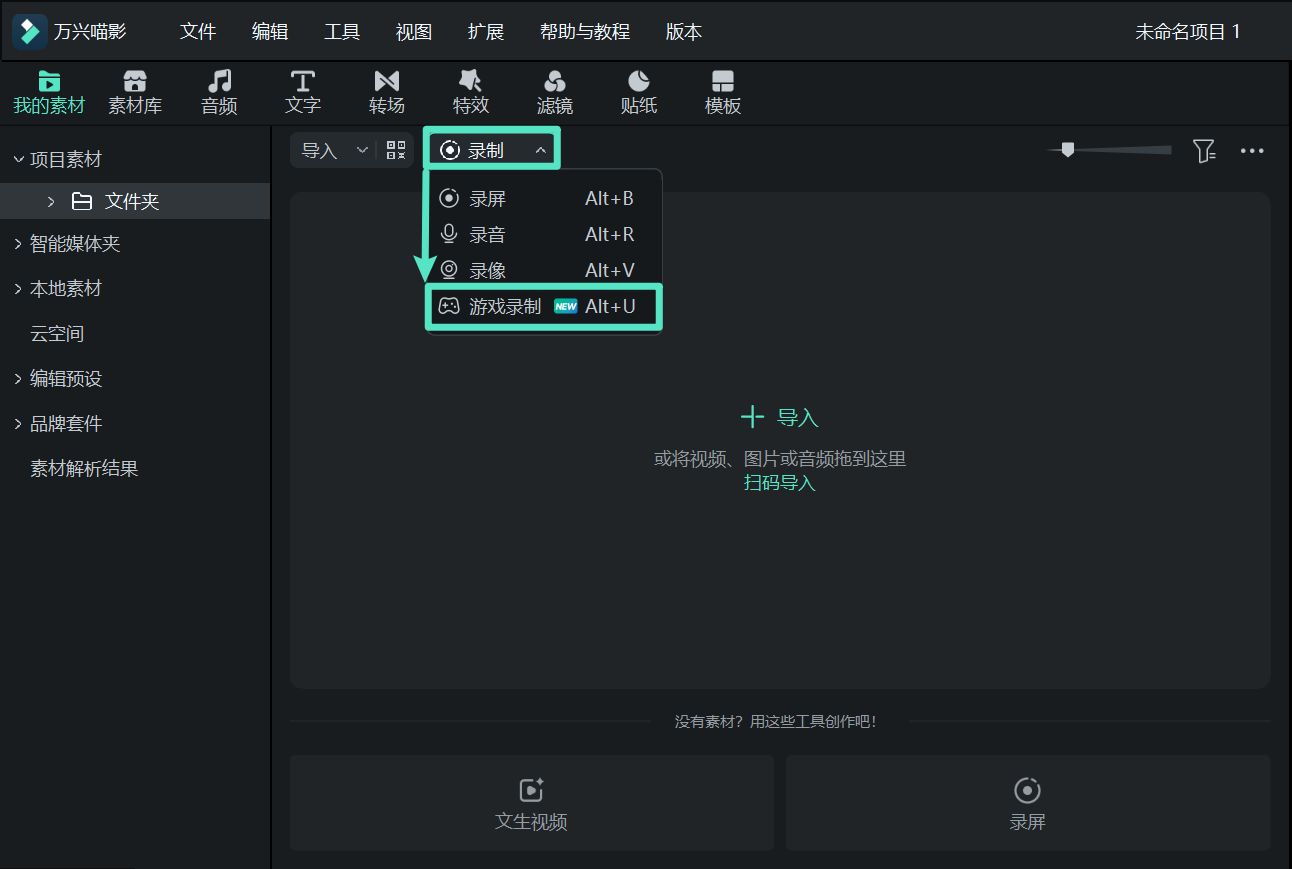Open the 贴纸 stickers panel
This screenshot has height=869, width=1292.
(x=639, y=93)
